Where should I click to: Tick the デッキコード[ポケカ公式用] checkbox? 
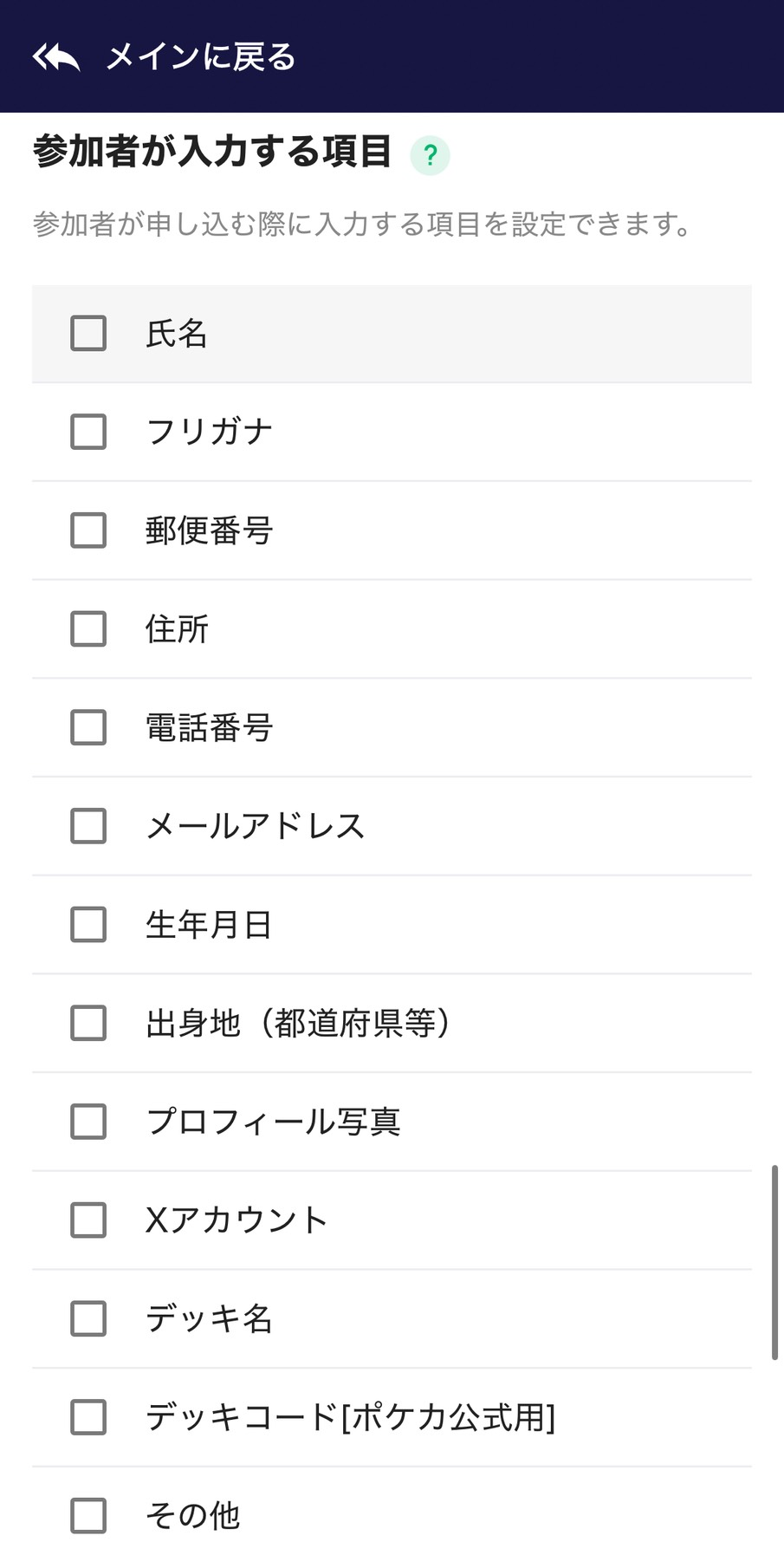[x=88, y=1417]
